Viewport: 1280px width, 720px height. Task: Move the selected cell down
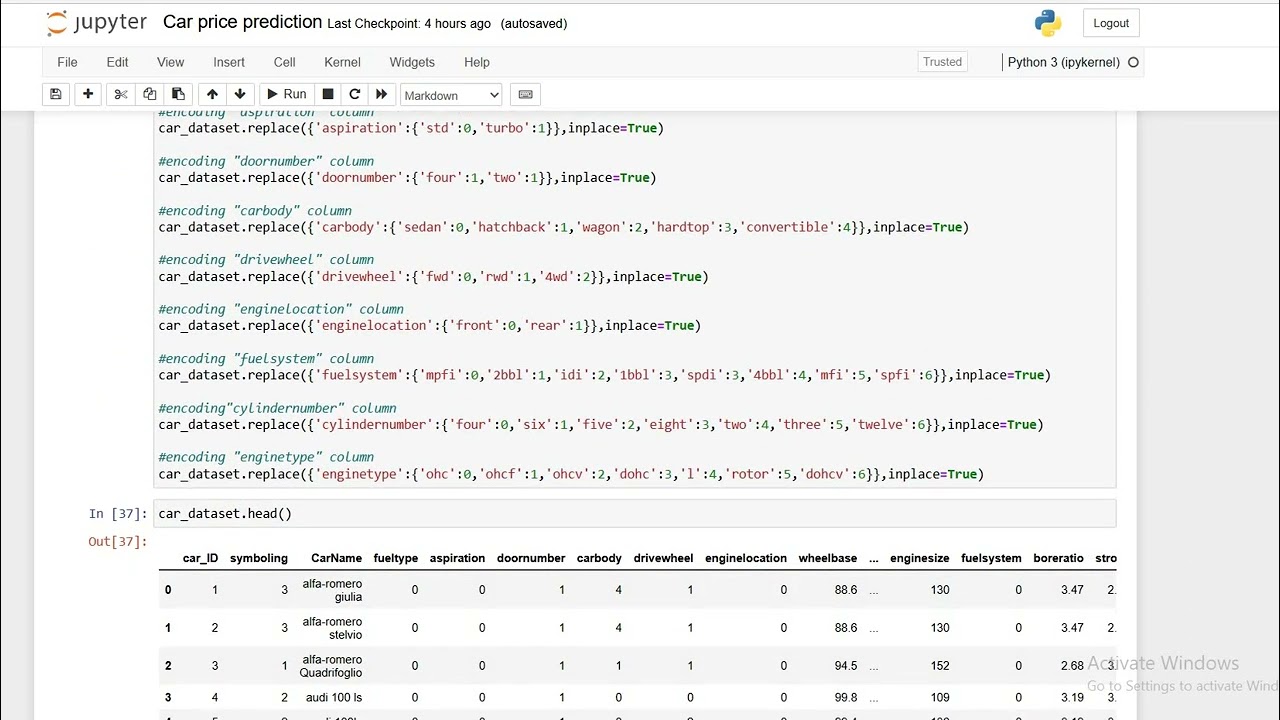[240, 94]
